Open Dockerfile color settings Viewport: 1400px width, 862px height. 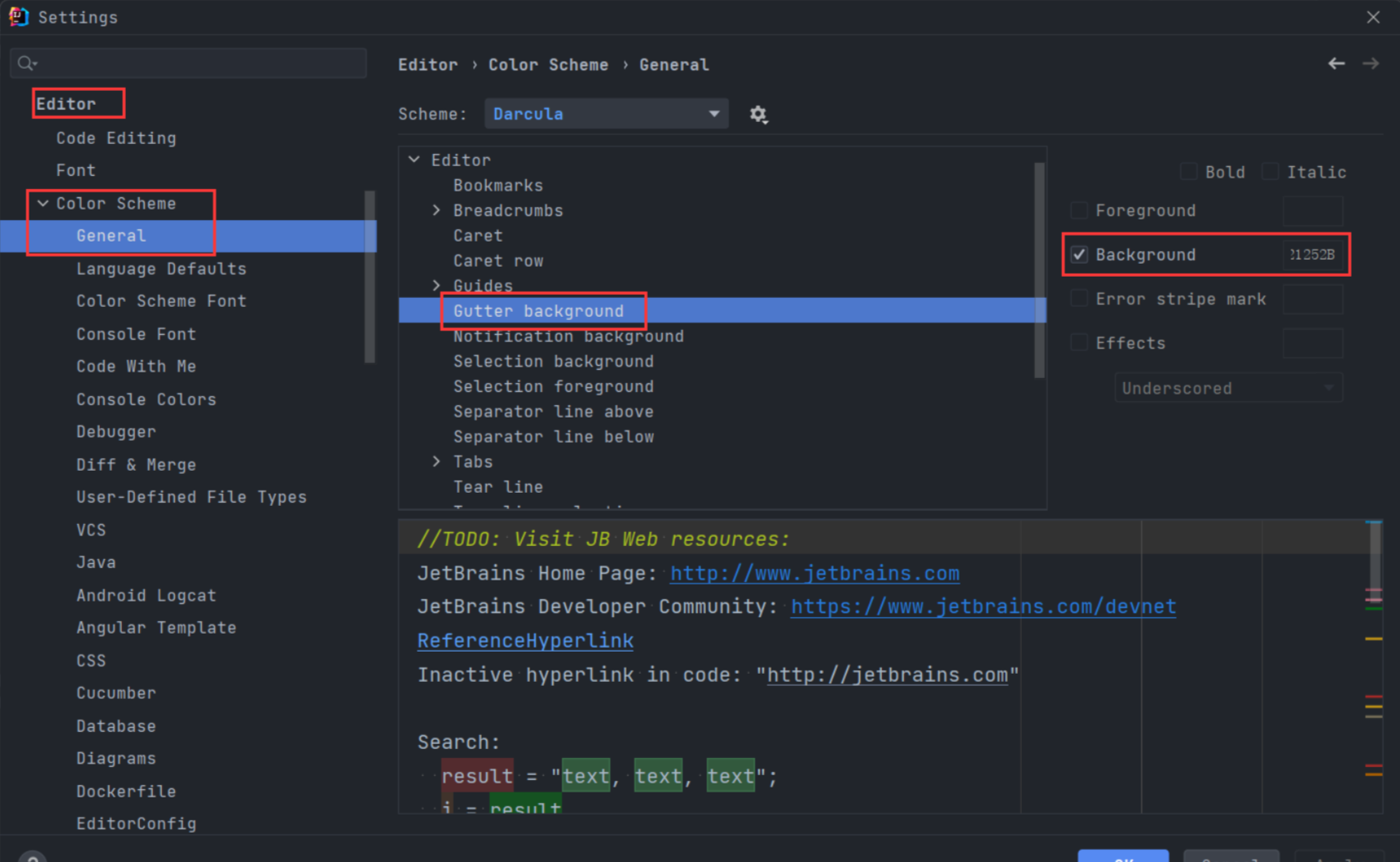click(126, 792)
